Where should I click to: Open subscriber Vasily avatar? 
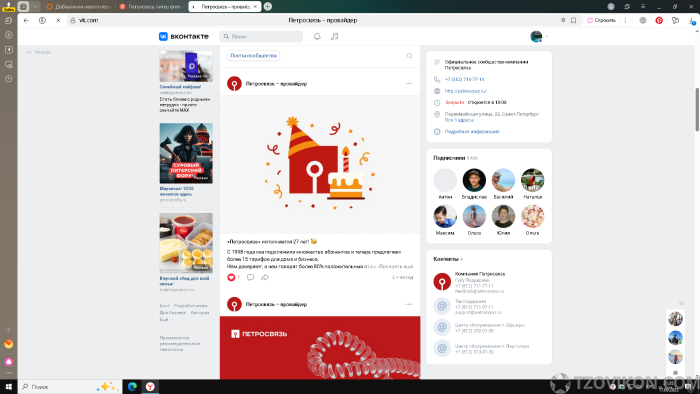[503, 180]
